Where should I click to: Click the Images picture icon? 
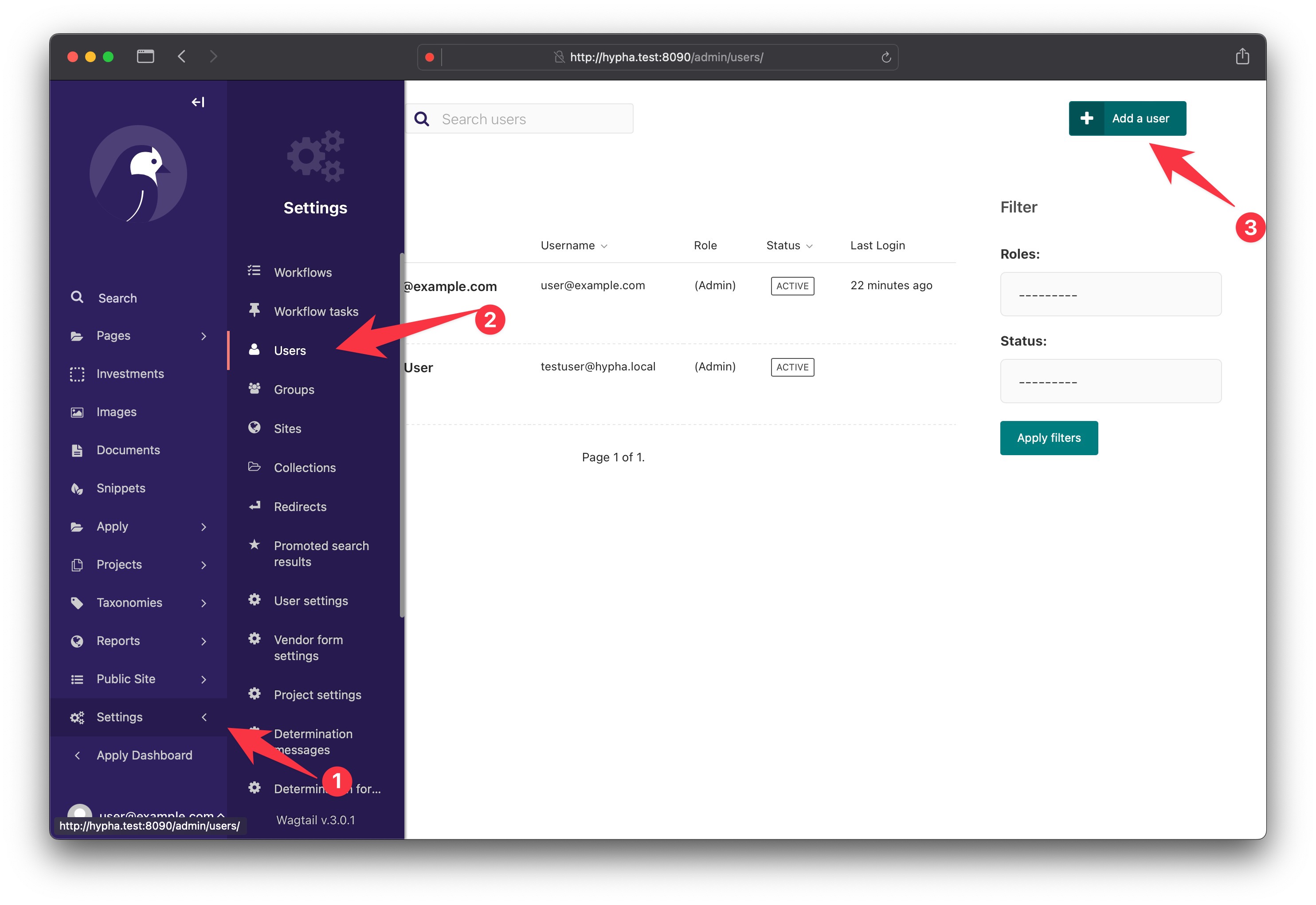[77, 412]
